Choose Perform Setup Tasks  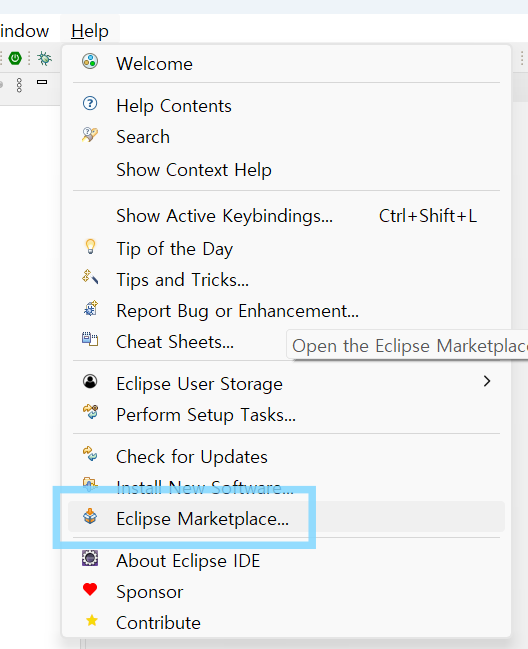pyautogui.click(x=286, y=415)
